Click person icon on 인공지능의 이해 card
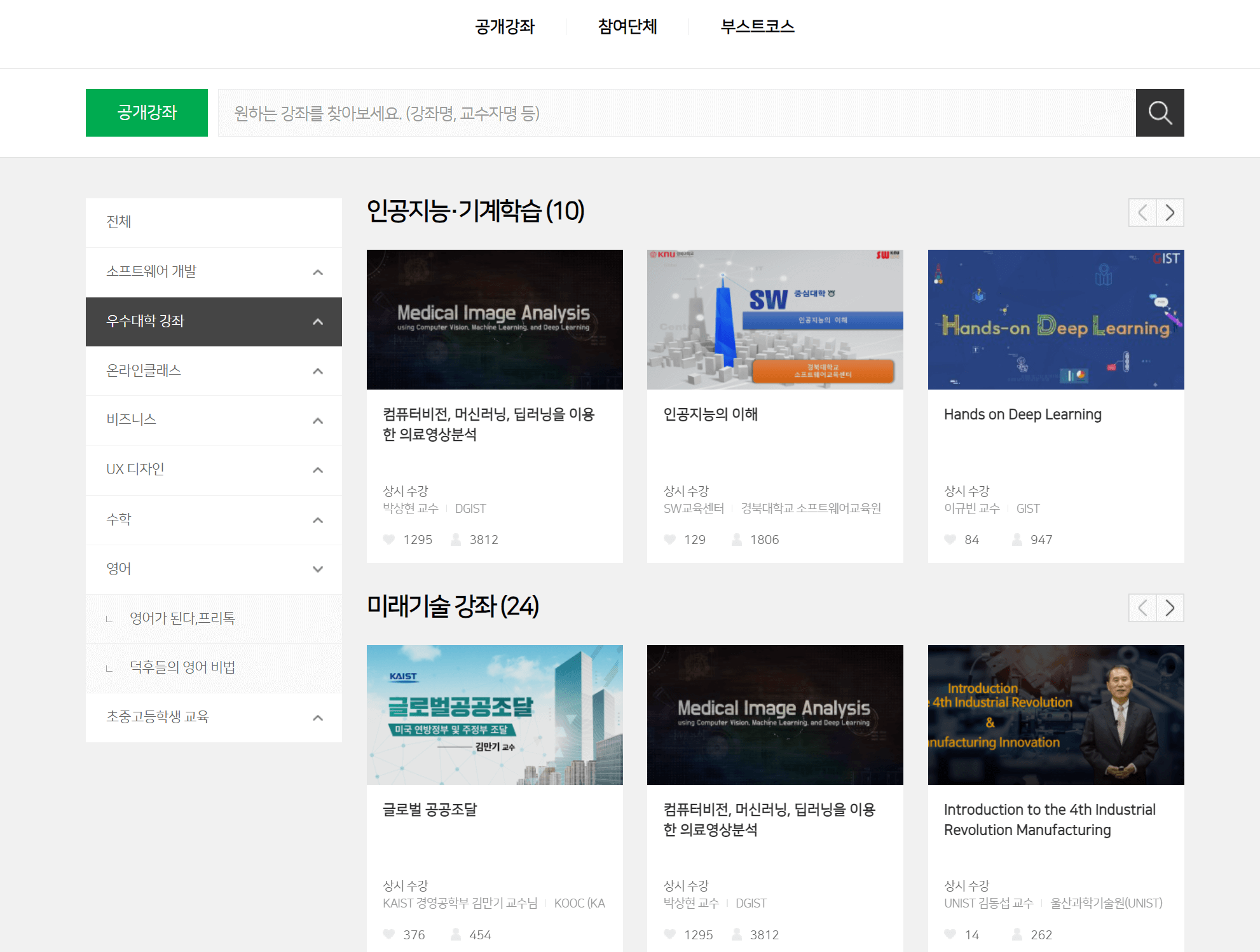 [x=736, y=540]
